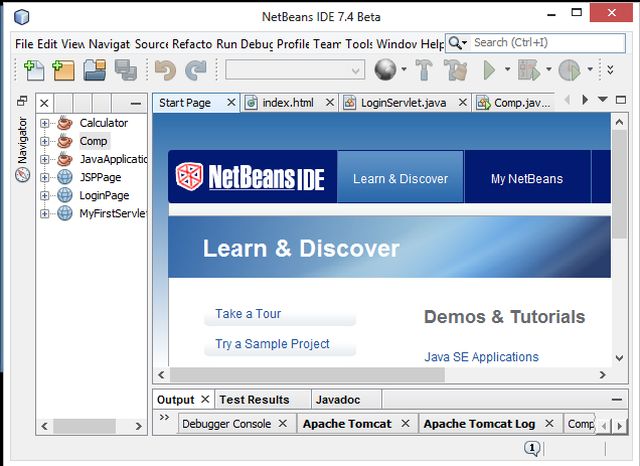Screen dimensions: 640x466
Task: Click the Profile Project toolbar icon
Action: tap(569, 70)
